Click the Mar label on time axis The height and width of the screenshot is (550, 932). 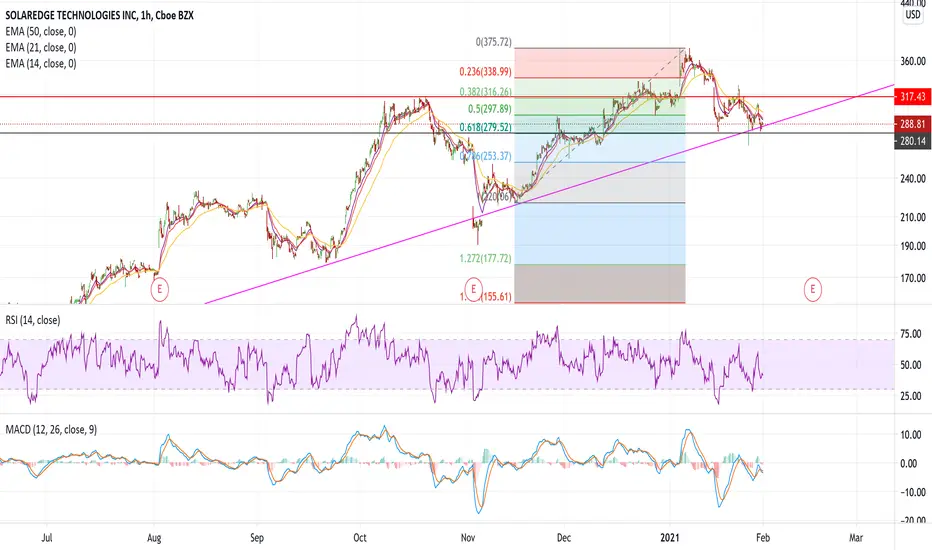tap(856, 538)
